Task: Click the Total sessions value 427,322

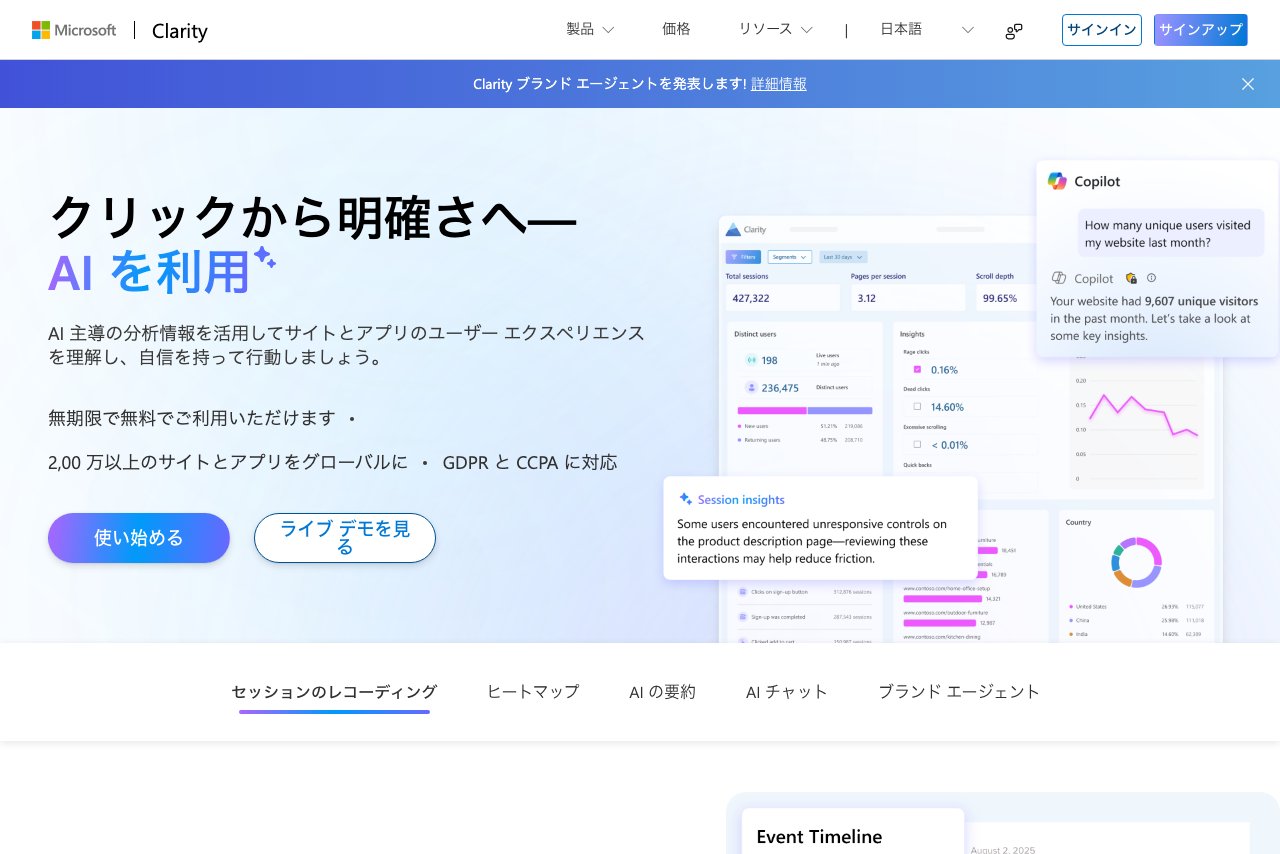Action: tap(751, 298)
